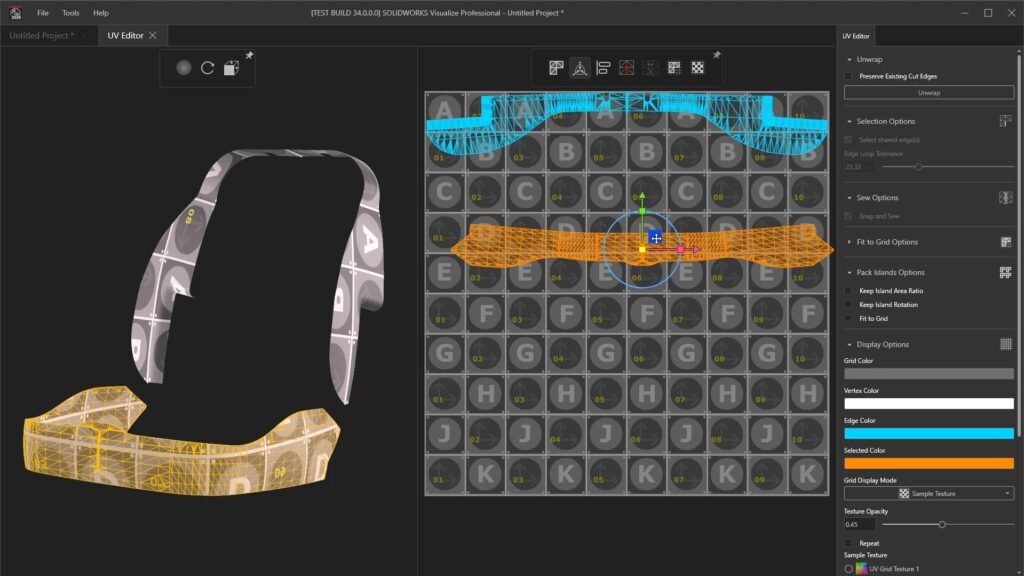The width and height of the screenshot is (1024, 576).
Task: Click the Edge Loop Tolerance slider handle
Action: (x=918, y=167)
